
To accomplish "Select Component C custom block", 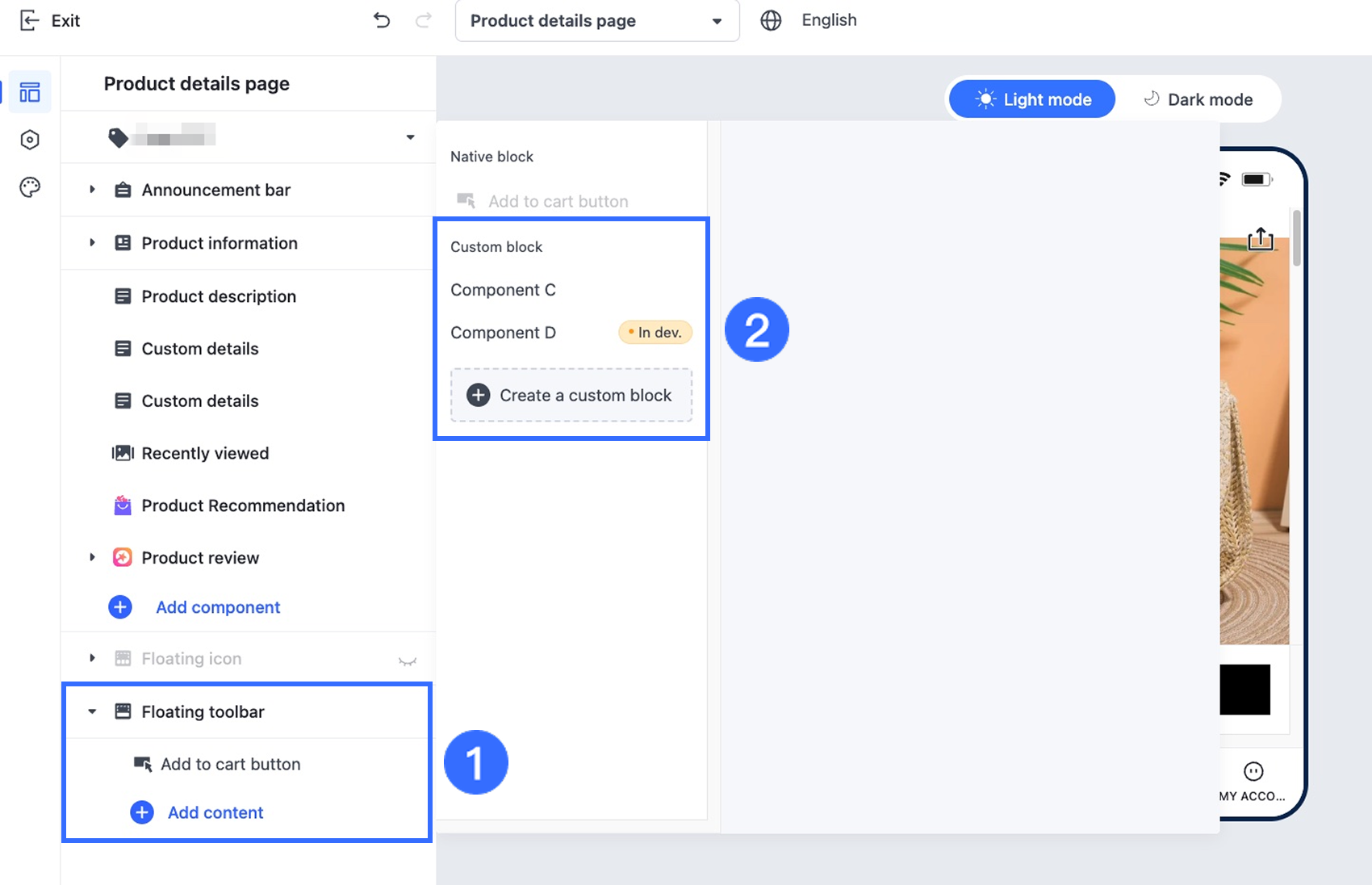I will (503, 290).
